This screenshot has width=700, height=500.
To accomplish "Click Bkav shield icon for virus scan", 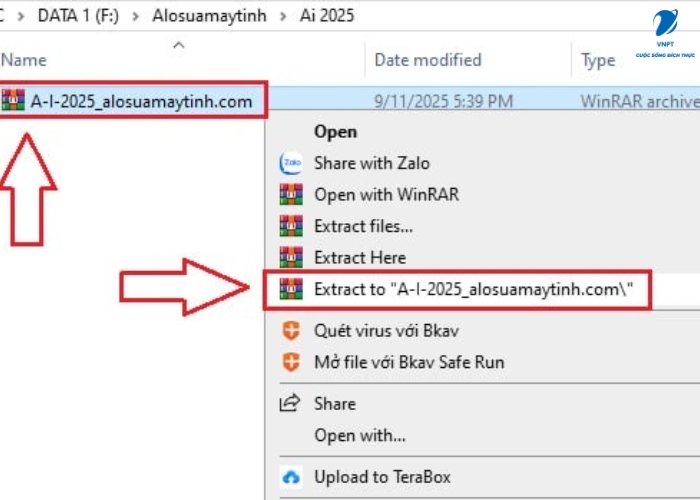I will (x=291, y=331).
